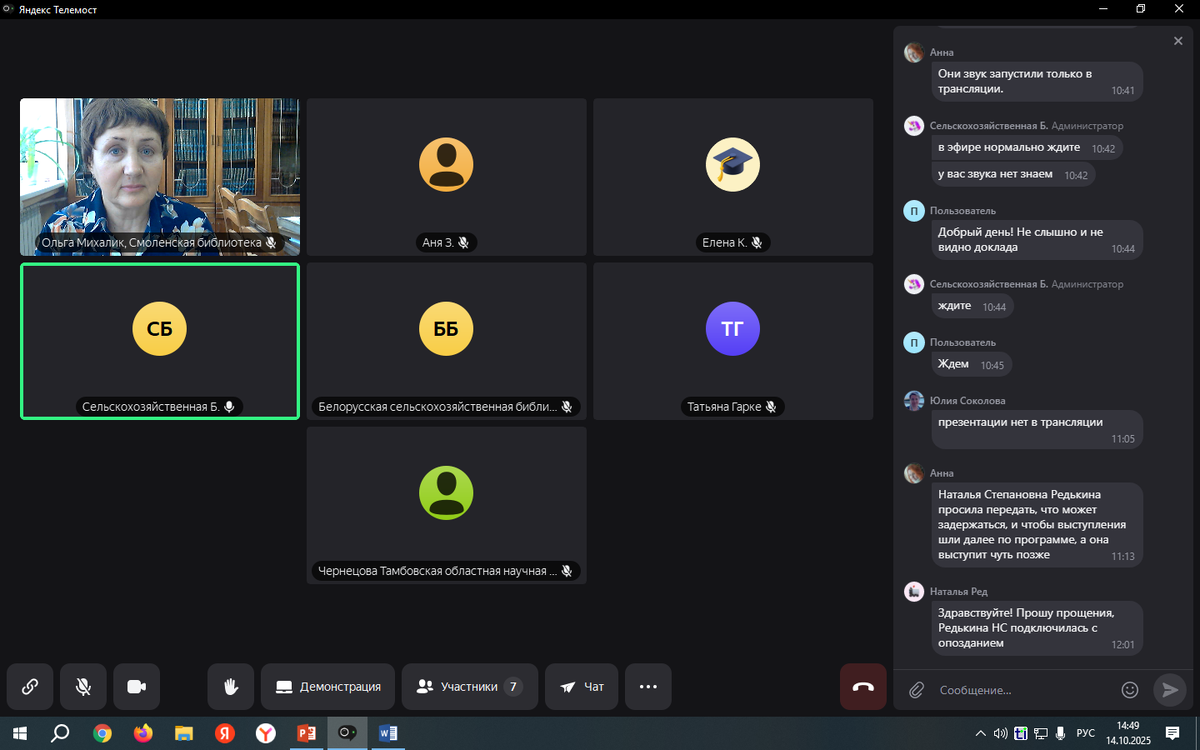Attach a file with the paperclip icon

915,690
